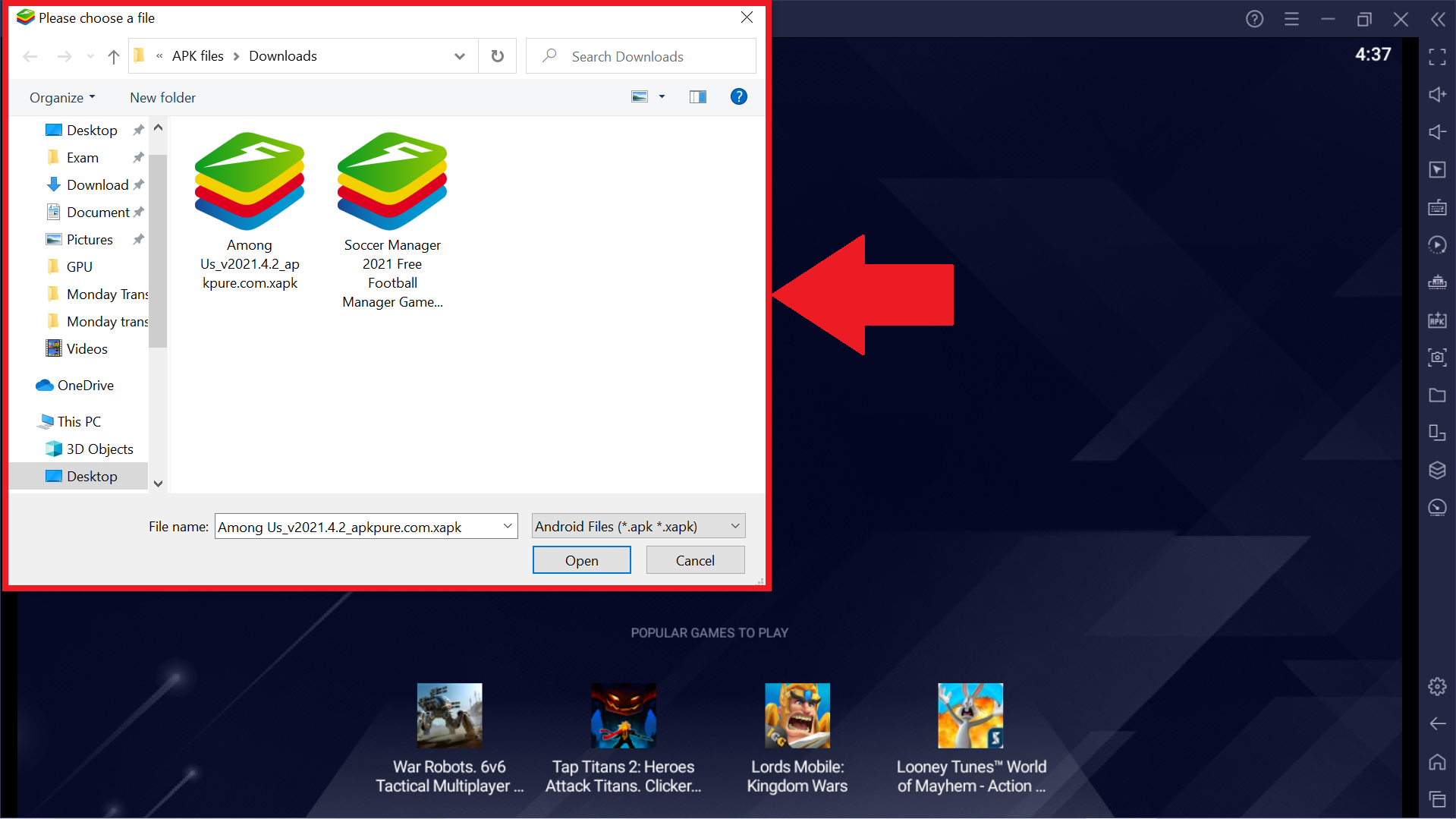
Task: Click navigation pane scroll up arrow
Action: pyautogui.click(x=158, y=128)
